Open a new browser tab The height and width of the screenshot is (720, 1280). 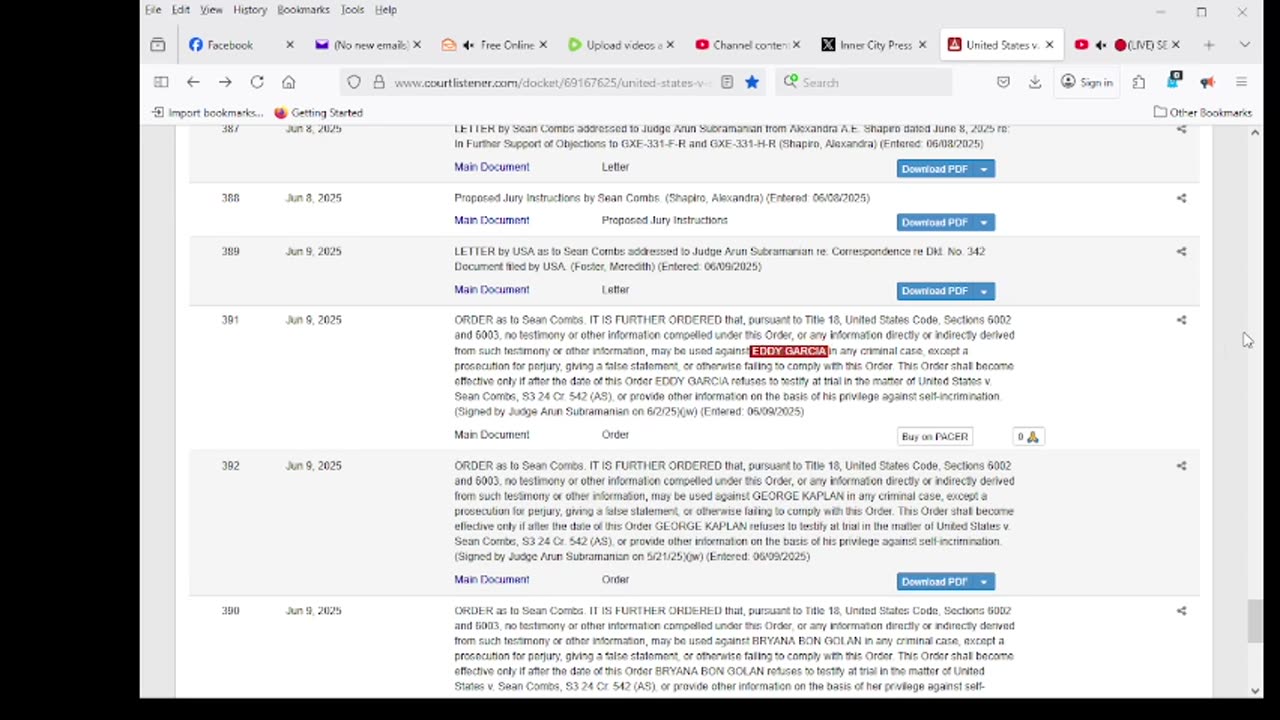click(1209, 45)
